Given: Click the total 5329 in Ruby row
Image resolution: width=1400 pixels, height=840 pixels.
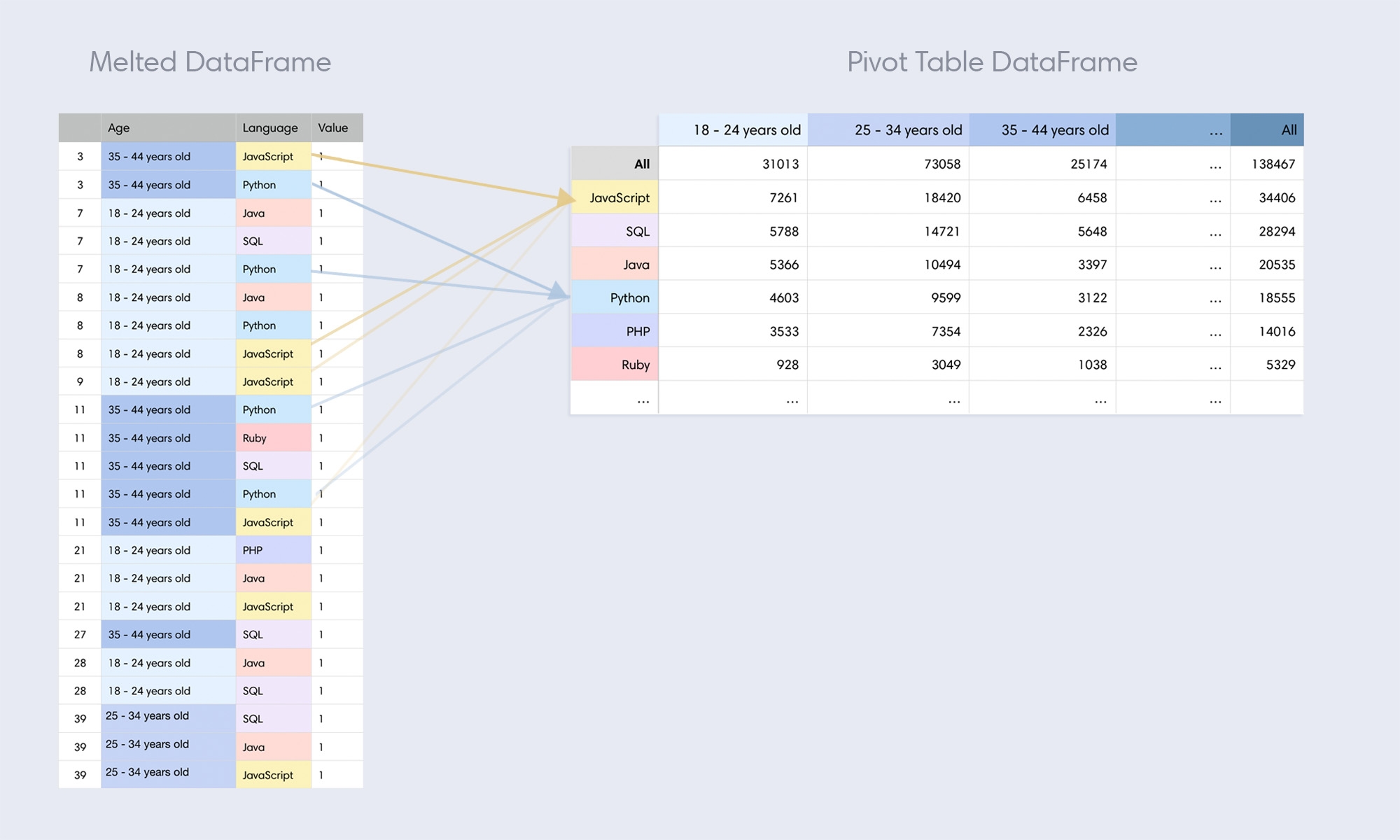Looking at the screenshot, I should coord(1280,364).
